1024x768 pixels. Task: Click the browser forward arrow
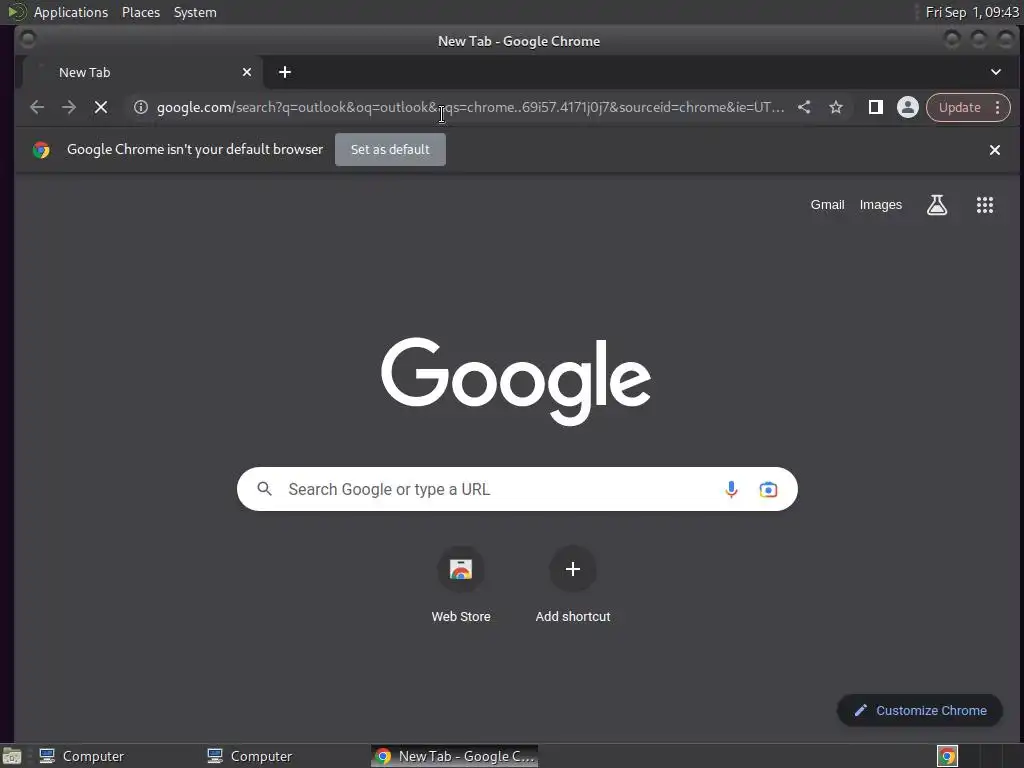69,107
